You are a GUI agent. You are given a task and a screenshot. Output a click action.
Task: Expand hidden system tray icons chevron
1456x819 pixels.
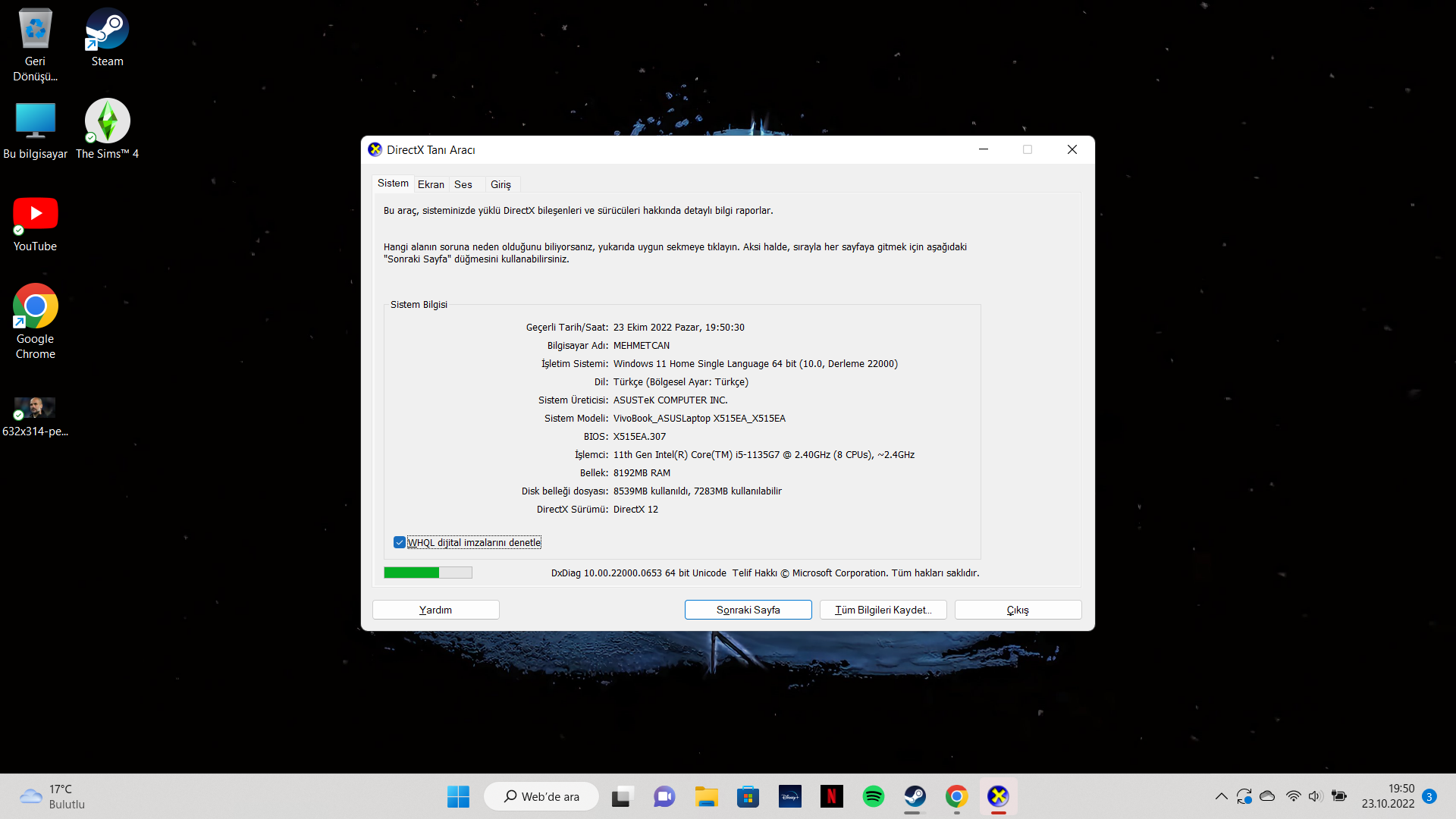1221,796
